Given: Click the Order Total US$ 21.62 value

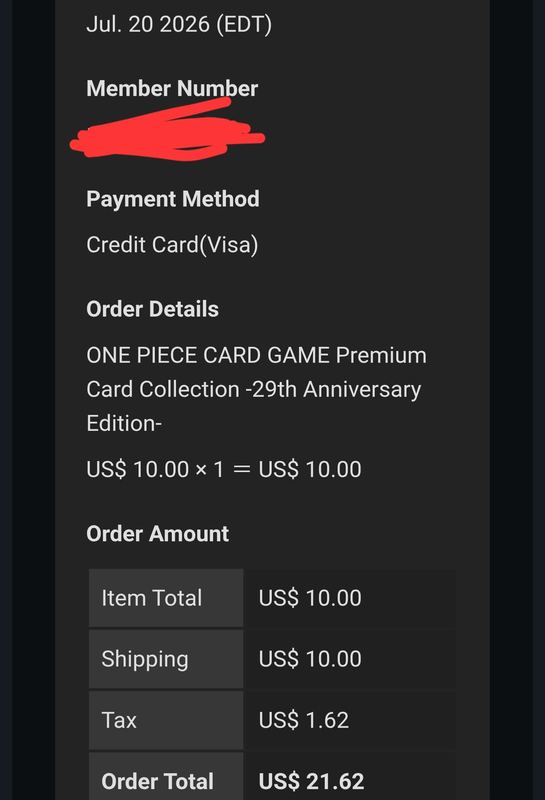Looking at the screenshot, I should pyautogui.click(x=311, y=782).
